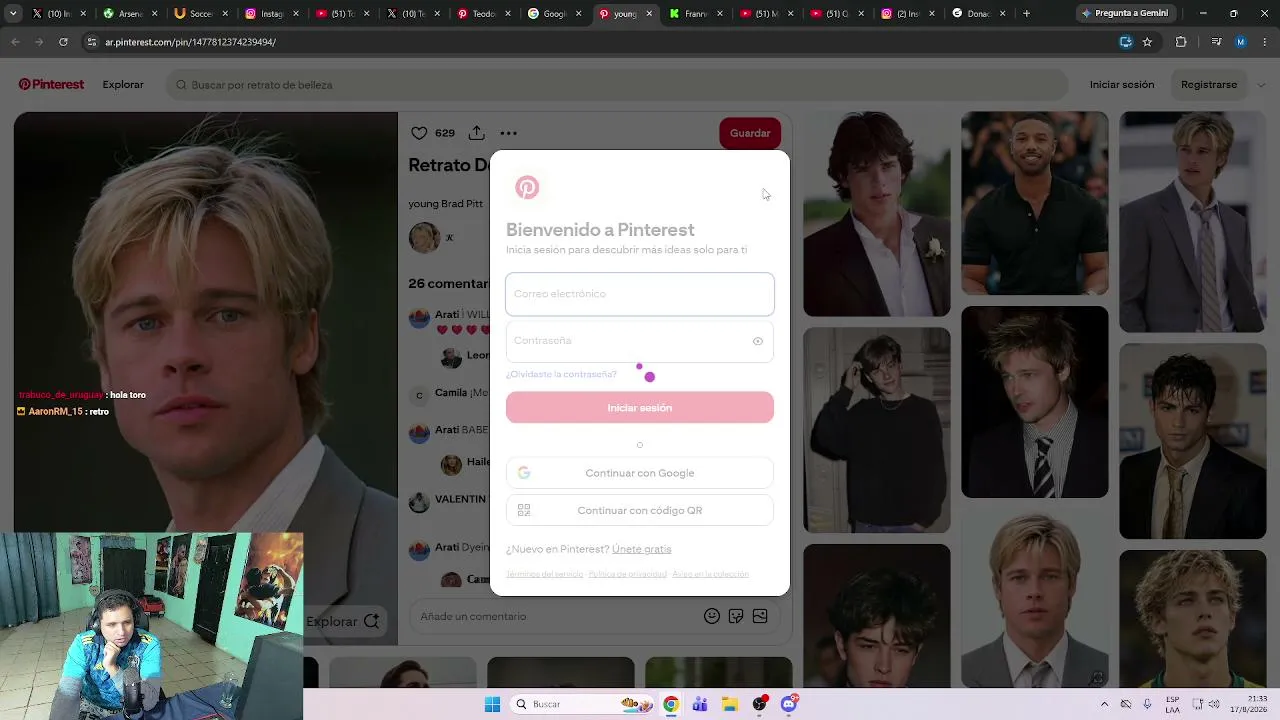This screenshot has width=1280, height=720.
Task: Switch to the Franny browser tab
Action: (693, 14)
